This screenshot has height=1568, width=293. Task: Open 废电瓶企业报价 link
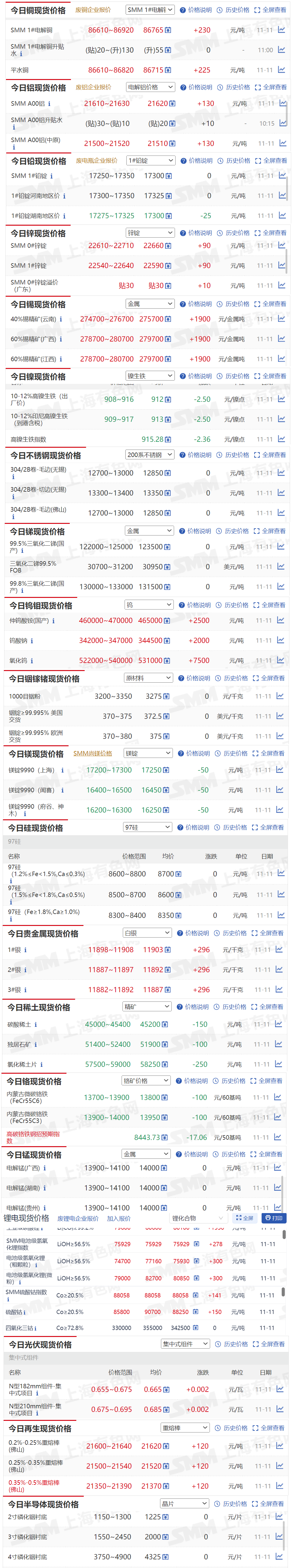[x=97, y=161]
